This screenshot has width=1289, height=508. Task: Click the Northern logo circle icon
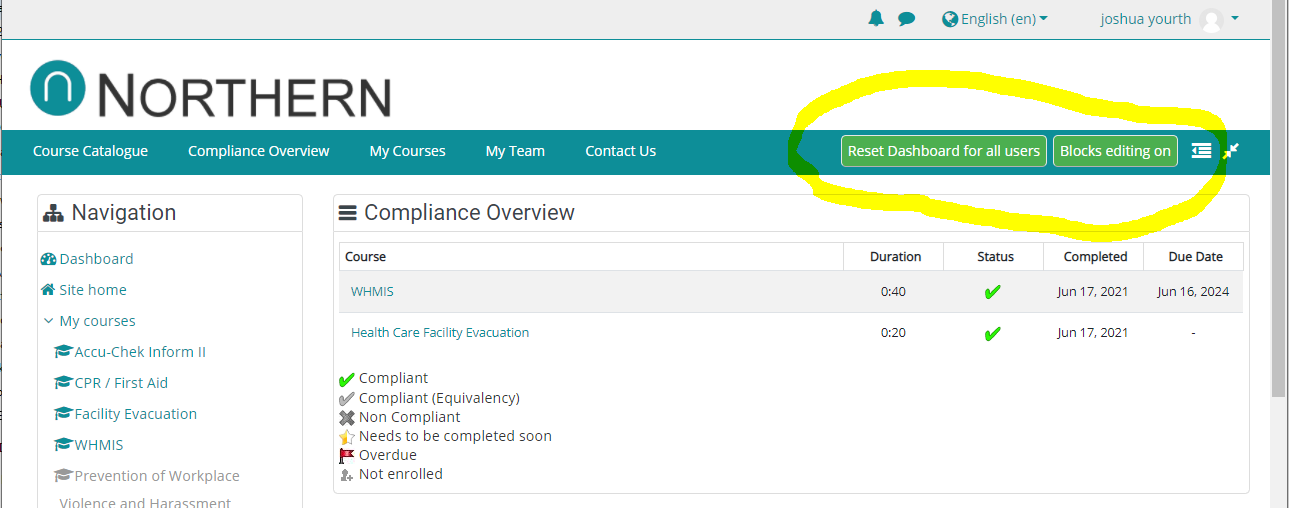tap(60, 89)
